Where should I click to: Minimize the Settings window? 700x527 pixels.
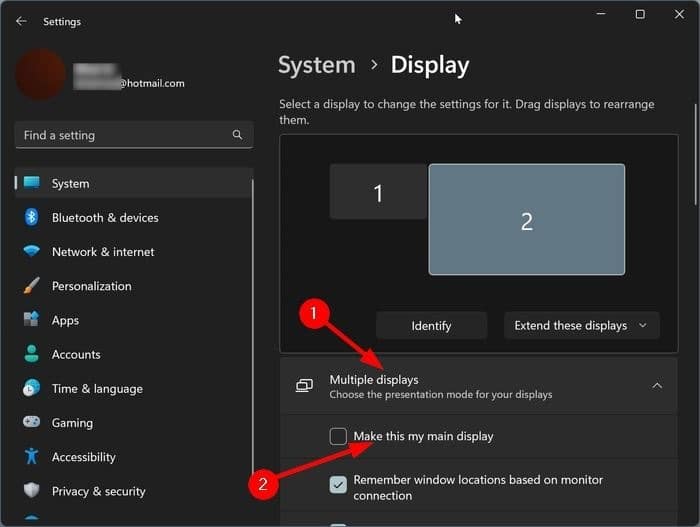pos(601,14)
